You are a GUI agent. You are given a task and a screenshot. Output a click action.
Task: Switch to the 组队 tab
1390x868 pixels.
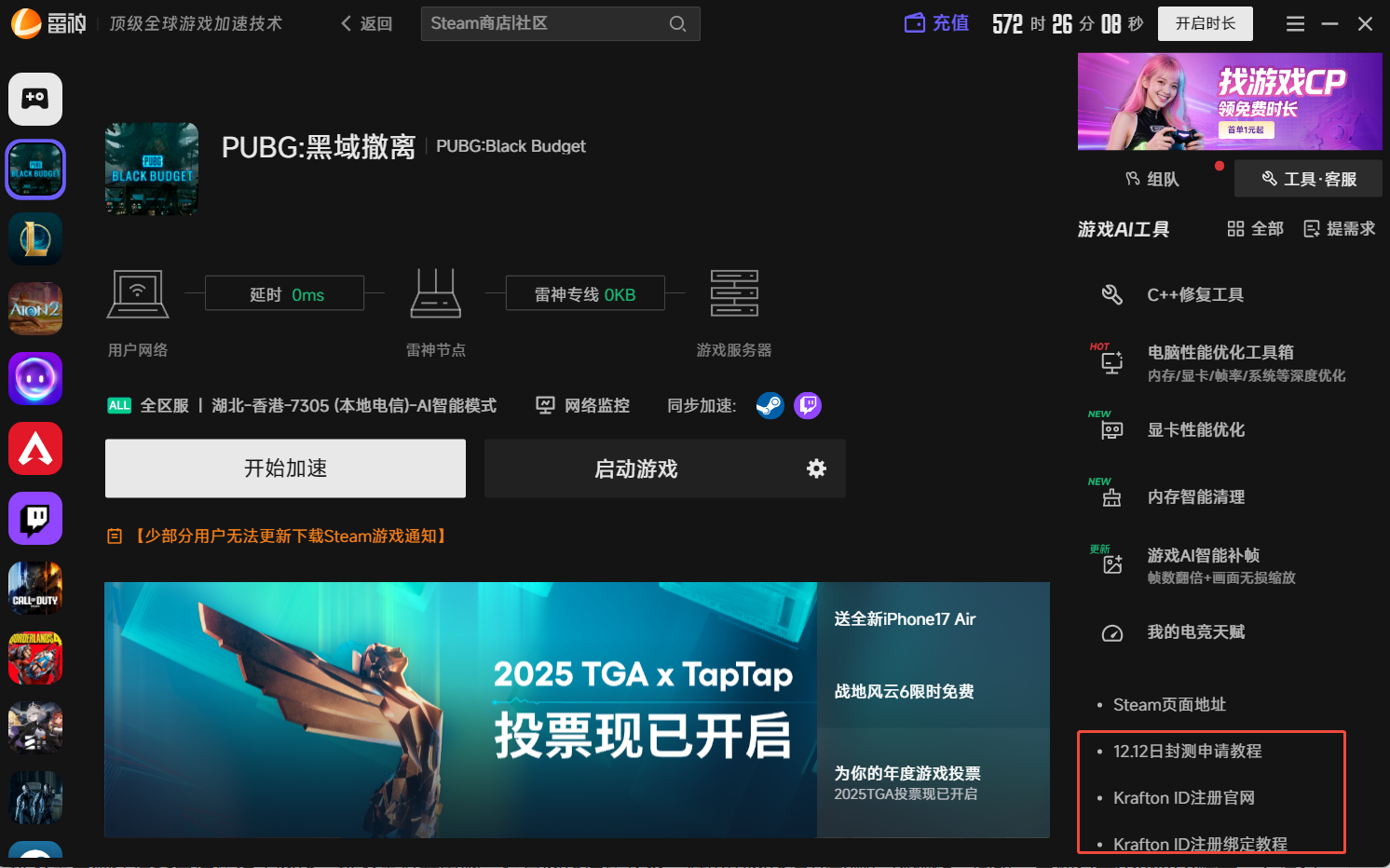1152,179
